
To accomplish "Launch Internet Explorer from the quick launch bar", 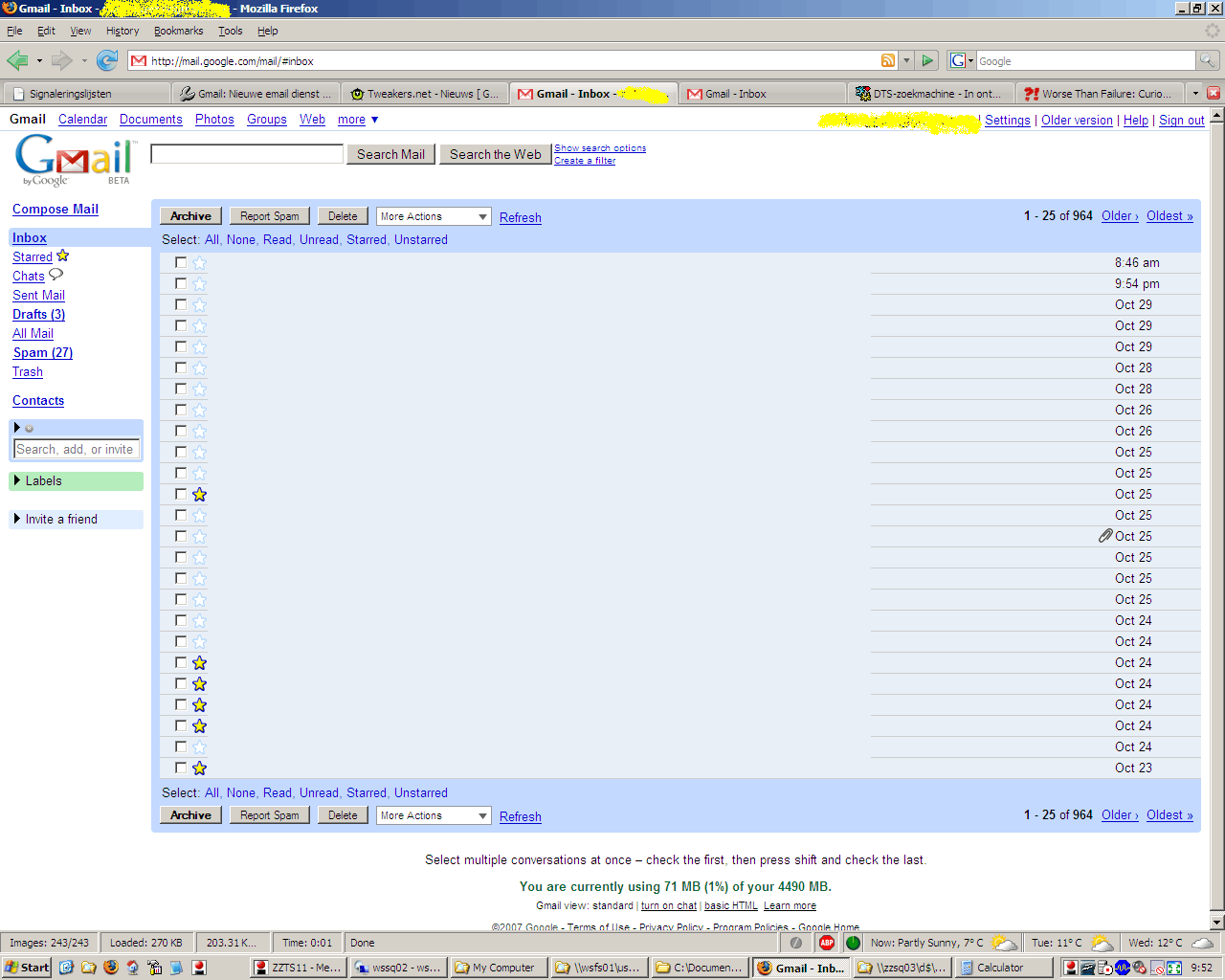I will [66, 968].
